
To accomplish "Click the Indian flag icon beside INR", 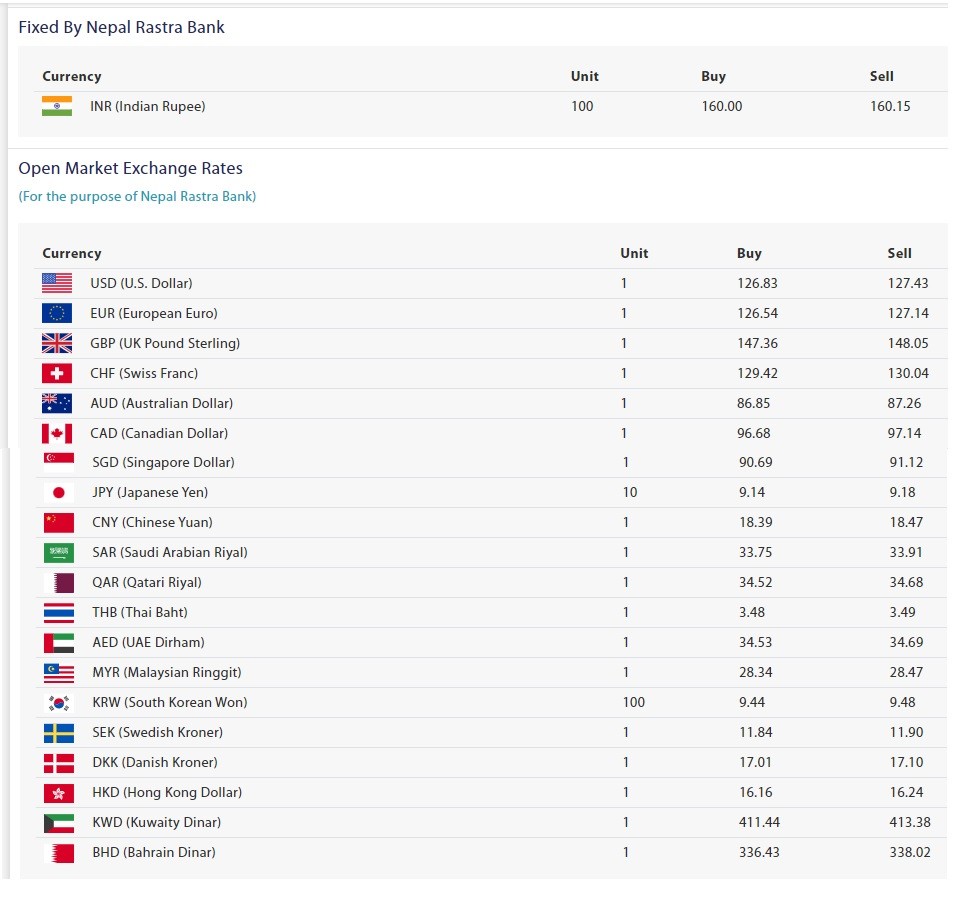I will click(57, 106).
